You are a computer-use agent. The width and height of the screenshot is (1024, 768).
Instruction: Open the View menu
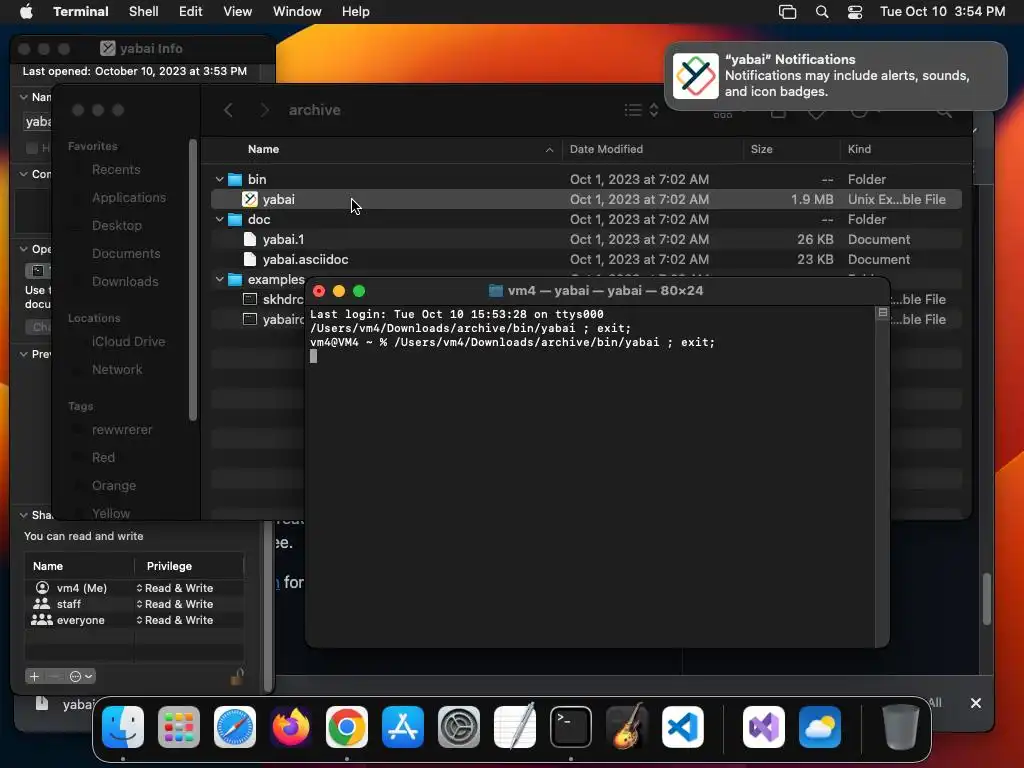238,12
